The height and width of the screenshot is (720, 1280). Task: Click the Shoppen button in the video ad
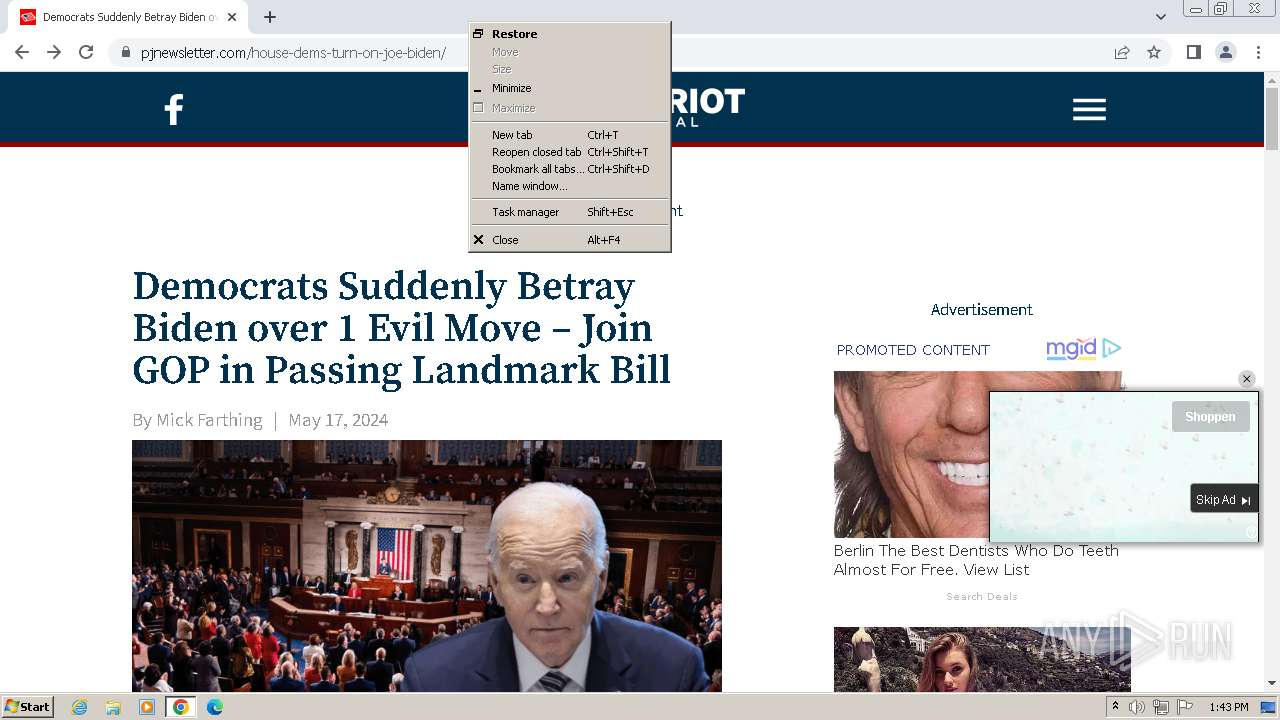(x=1210, y=417)
